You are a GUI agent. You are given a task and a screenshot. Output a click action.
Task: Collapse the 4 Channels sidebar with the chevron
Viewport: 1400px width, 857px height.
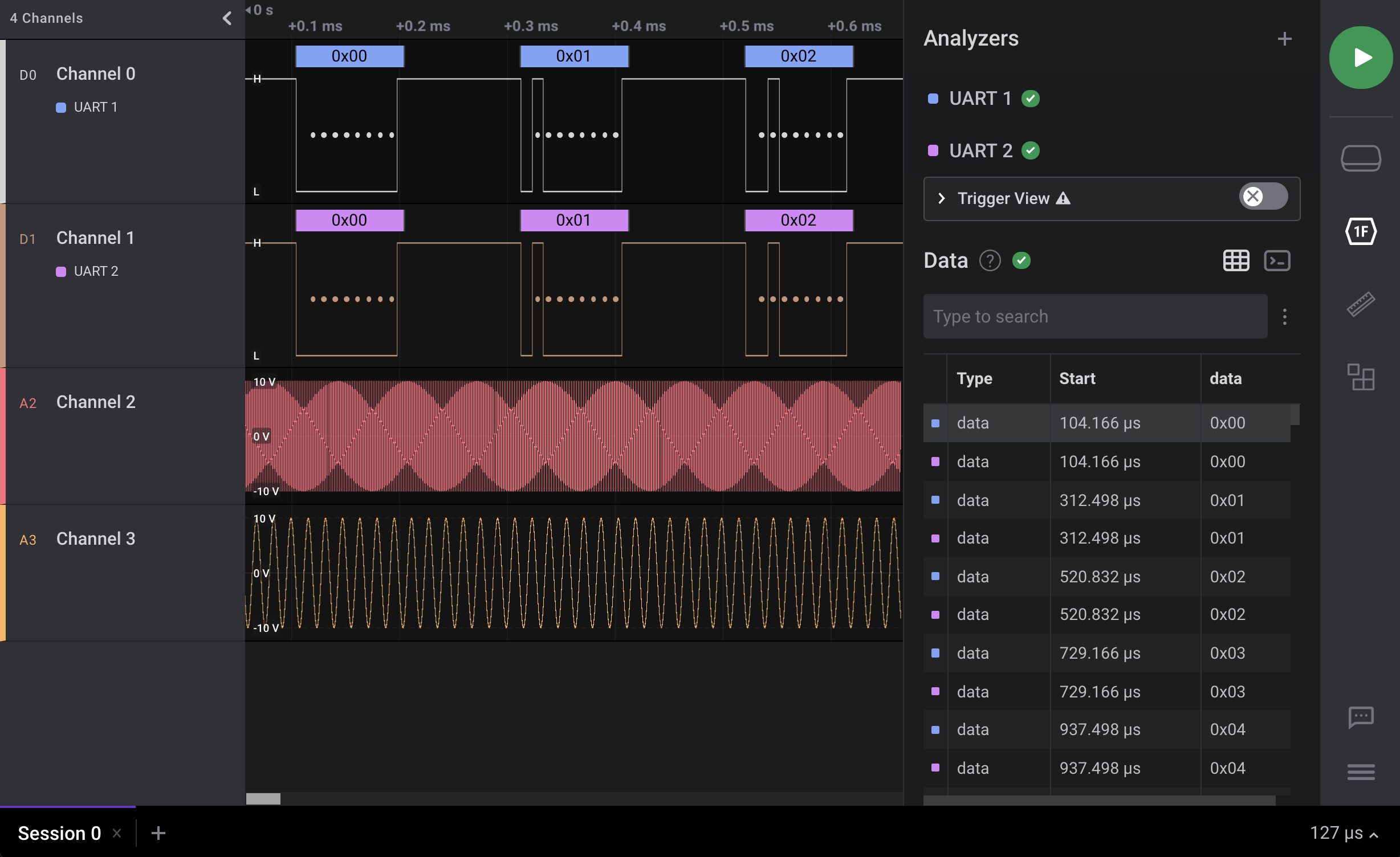point(226,18)
